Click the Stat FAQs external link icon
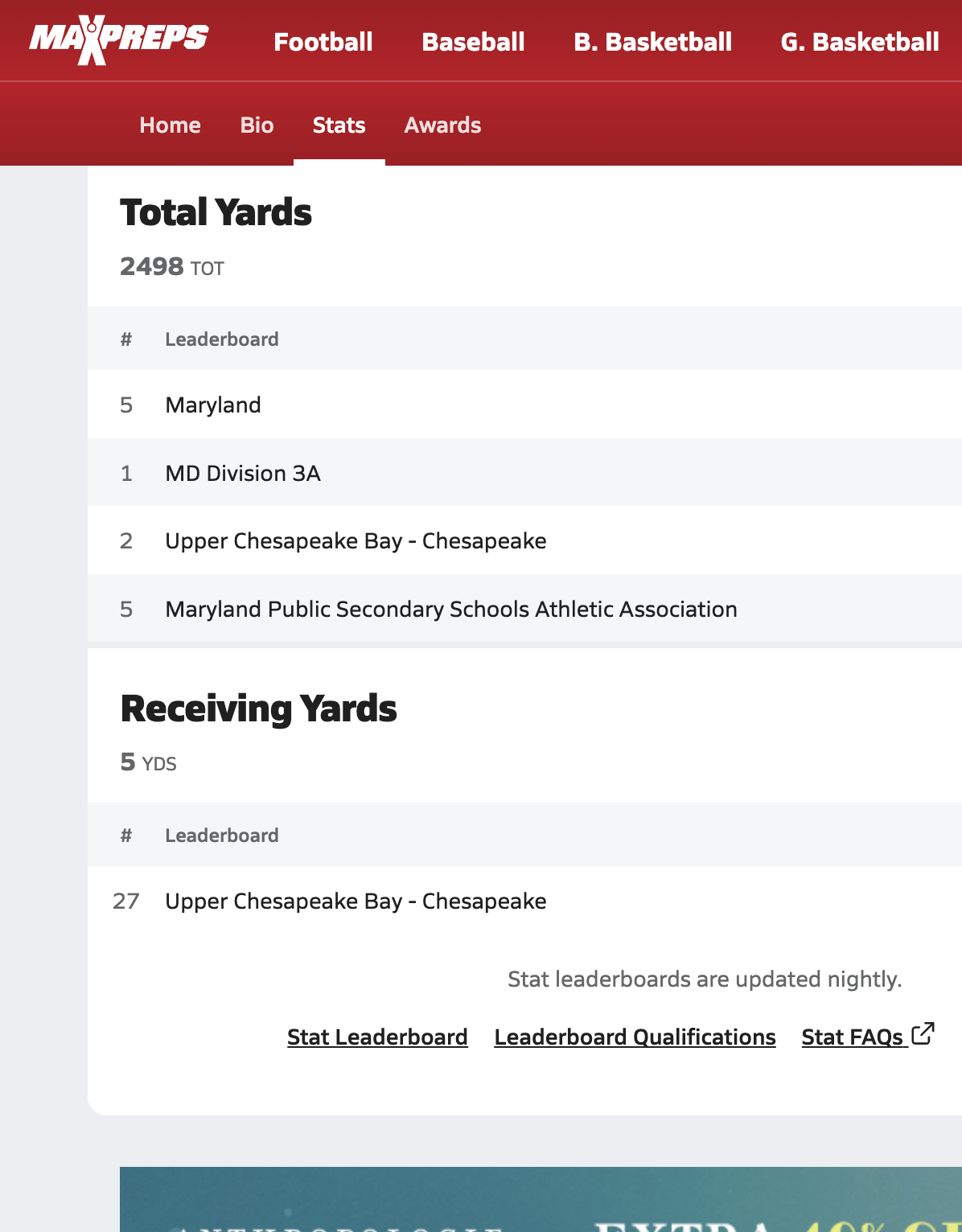This screenshot has width=962, height=1232. pos(923,1033)
